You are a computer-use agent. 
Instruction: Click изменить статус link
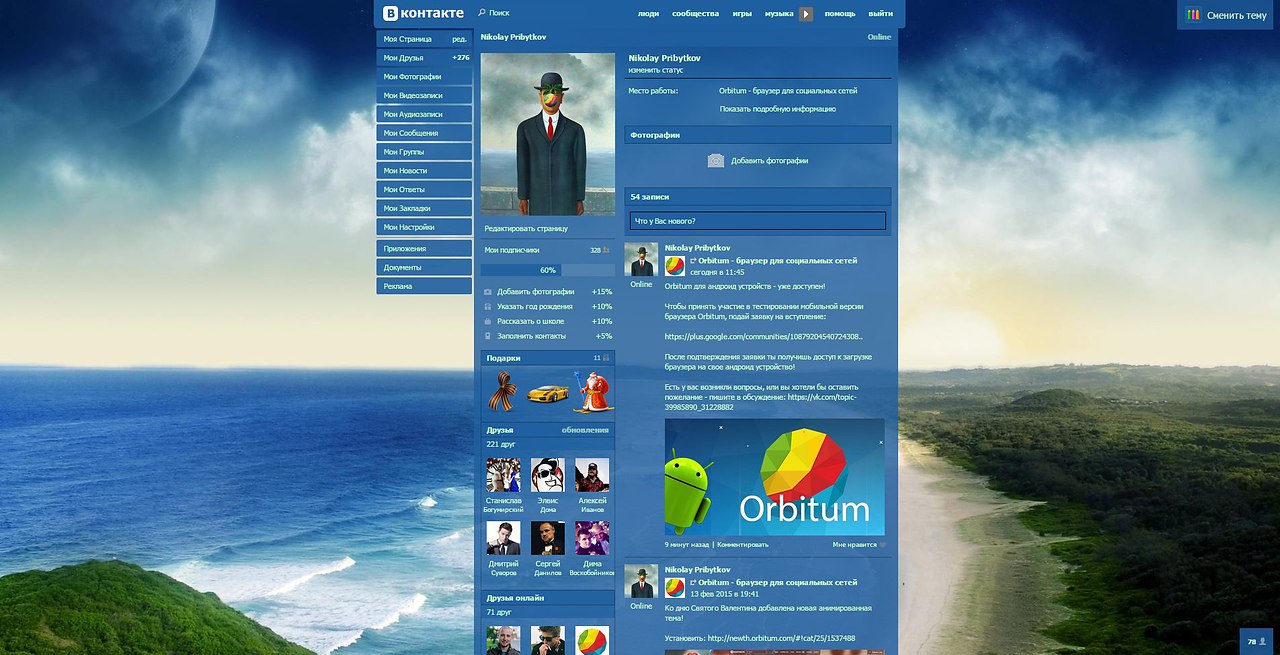coord(655,70)
